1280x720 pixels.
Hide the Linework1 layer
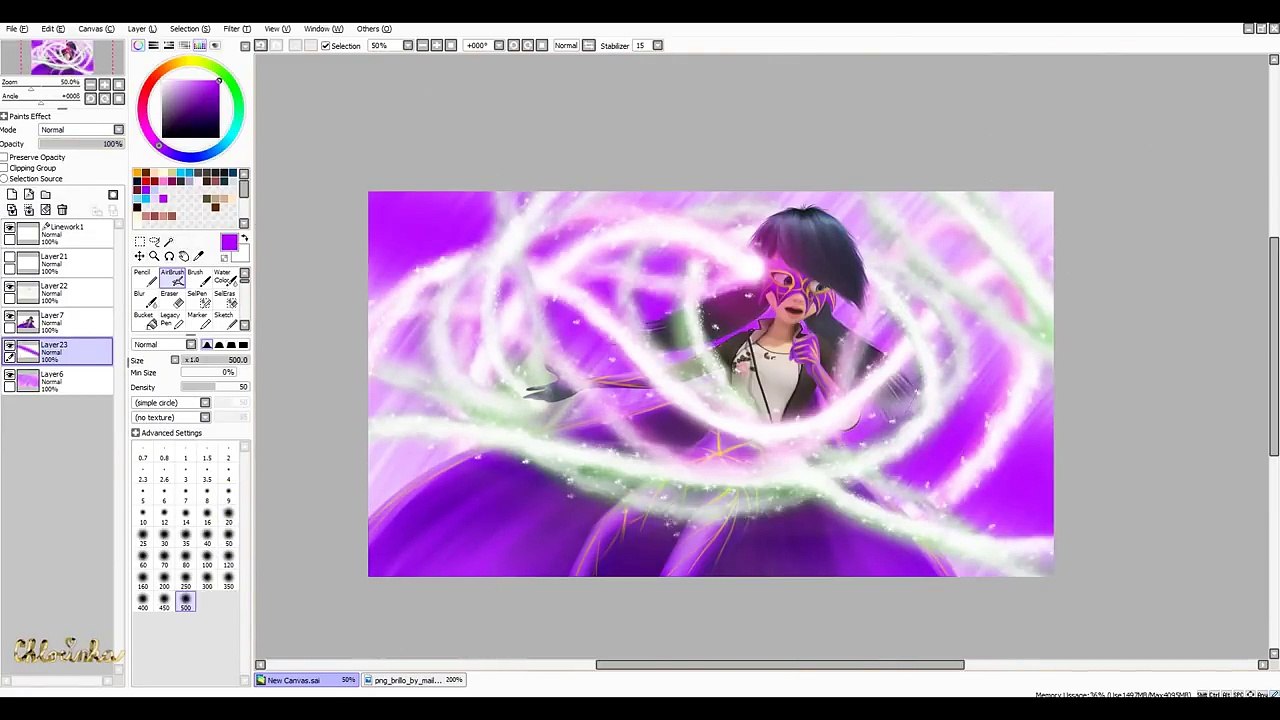(x=10, y=229)
